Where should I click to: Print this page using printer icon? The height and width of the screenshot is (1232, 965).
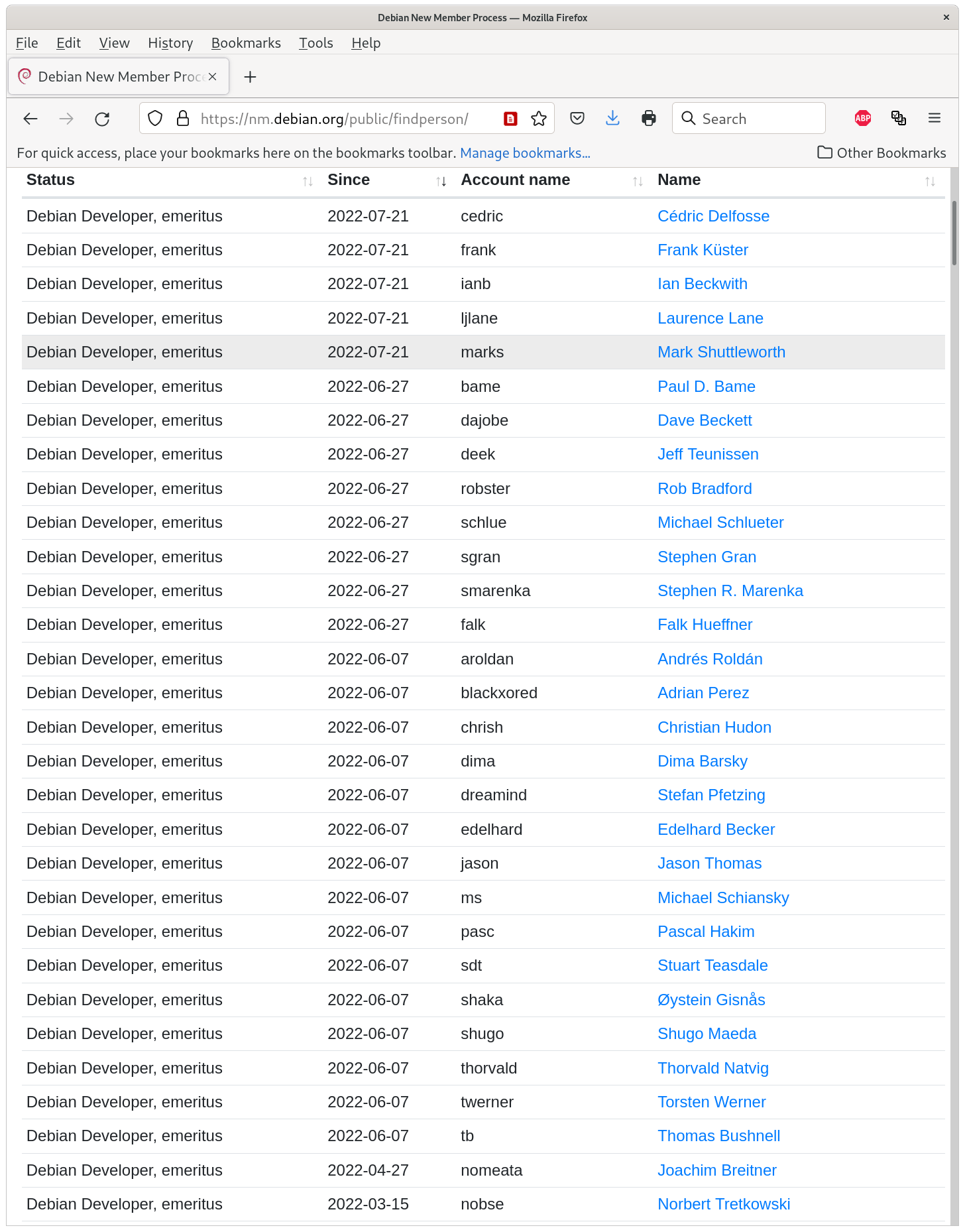coord(649,119)
